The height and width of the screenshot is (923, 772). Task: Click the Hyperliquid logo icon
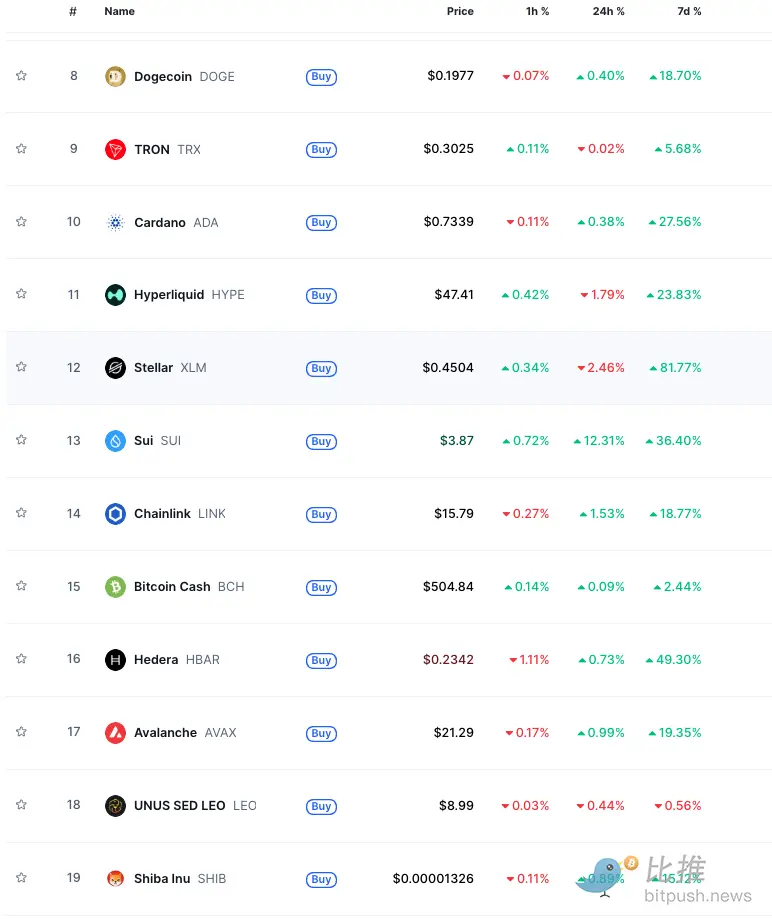pos(115,295)
